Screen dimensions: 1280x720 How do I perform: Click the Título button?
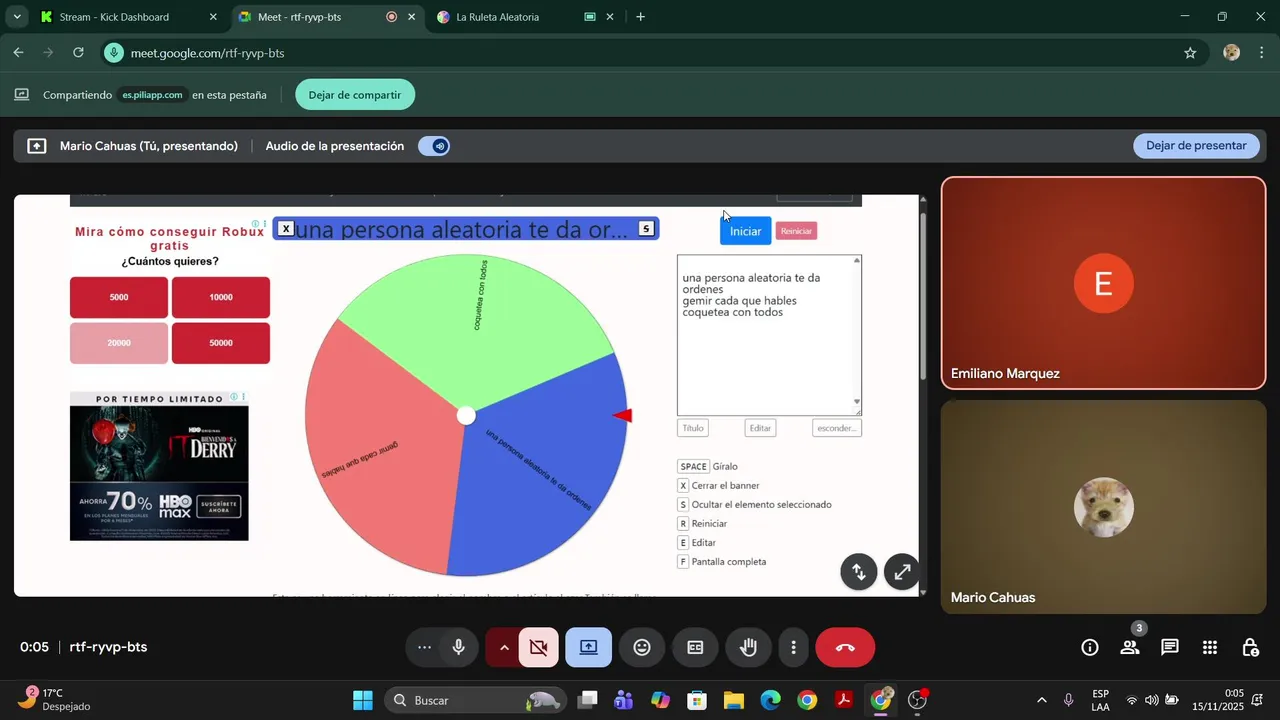click(693, 428)
